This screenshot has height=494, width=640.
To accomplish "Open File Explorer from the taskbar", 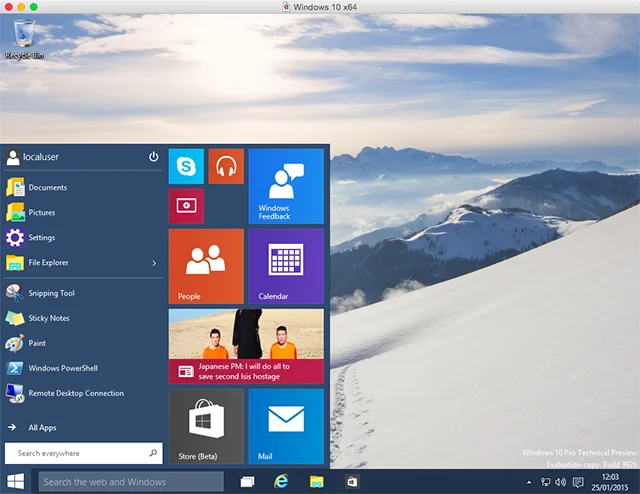I will coord(316,482).
